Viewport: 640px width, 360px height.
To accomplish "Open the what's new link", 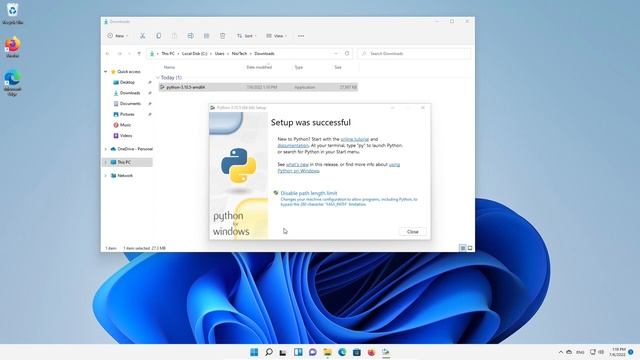I will point(297,164).
